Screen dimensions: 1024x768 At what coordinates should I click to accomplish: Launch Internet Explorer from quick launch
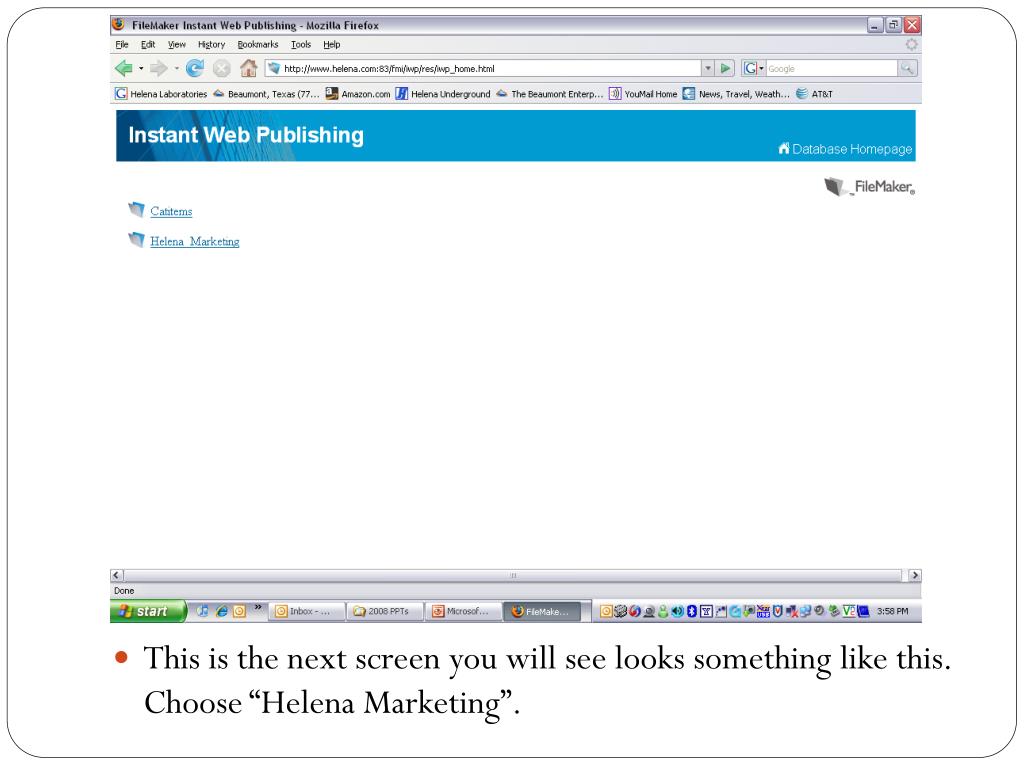[x=222, y=611]
